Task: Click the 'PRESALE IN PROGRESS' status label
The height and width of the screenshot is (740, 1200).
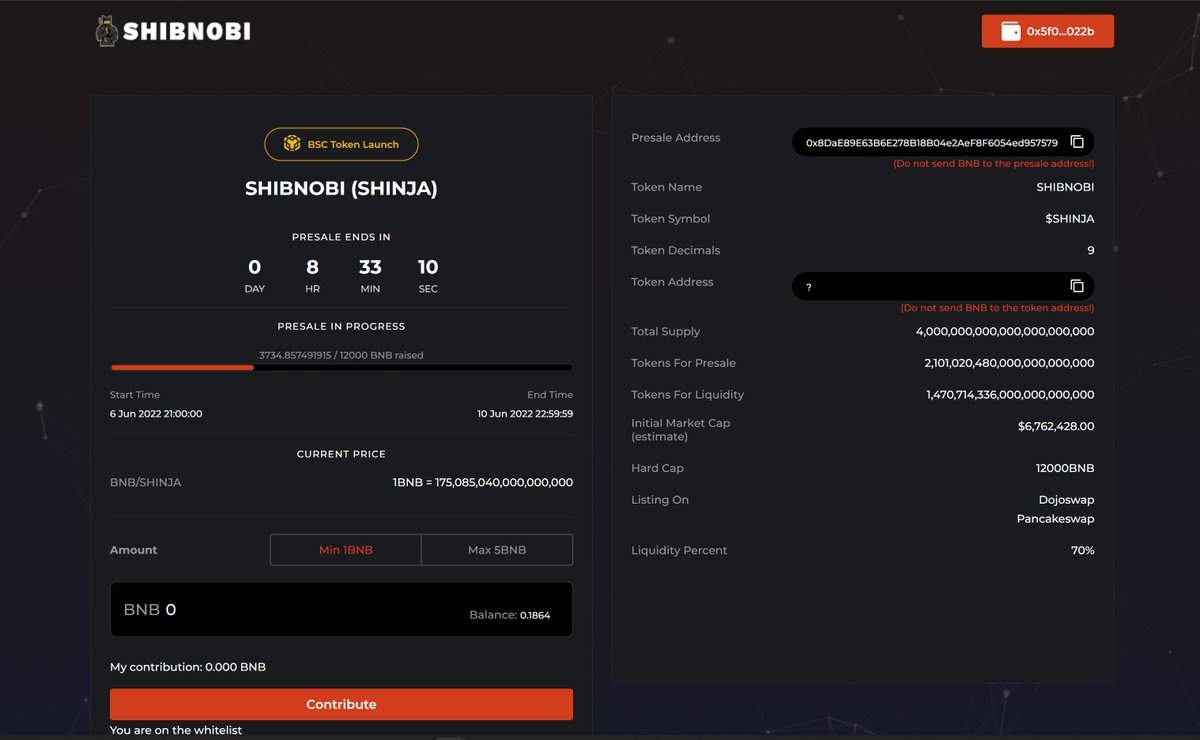Action: tap(341, 326)
